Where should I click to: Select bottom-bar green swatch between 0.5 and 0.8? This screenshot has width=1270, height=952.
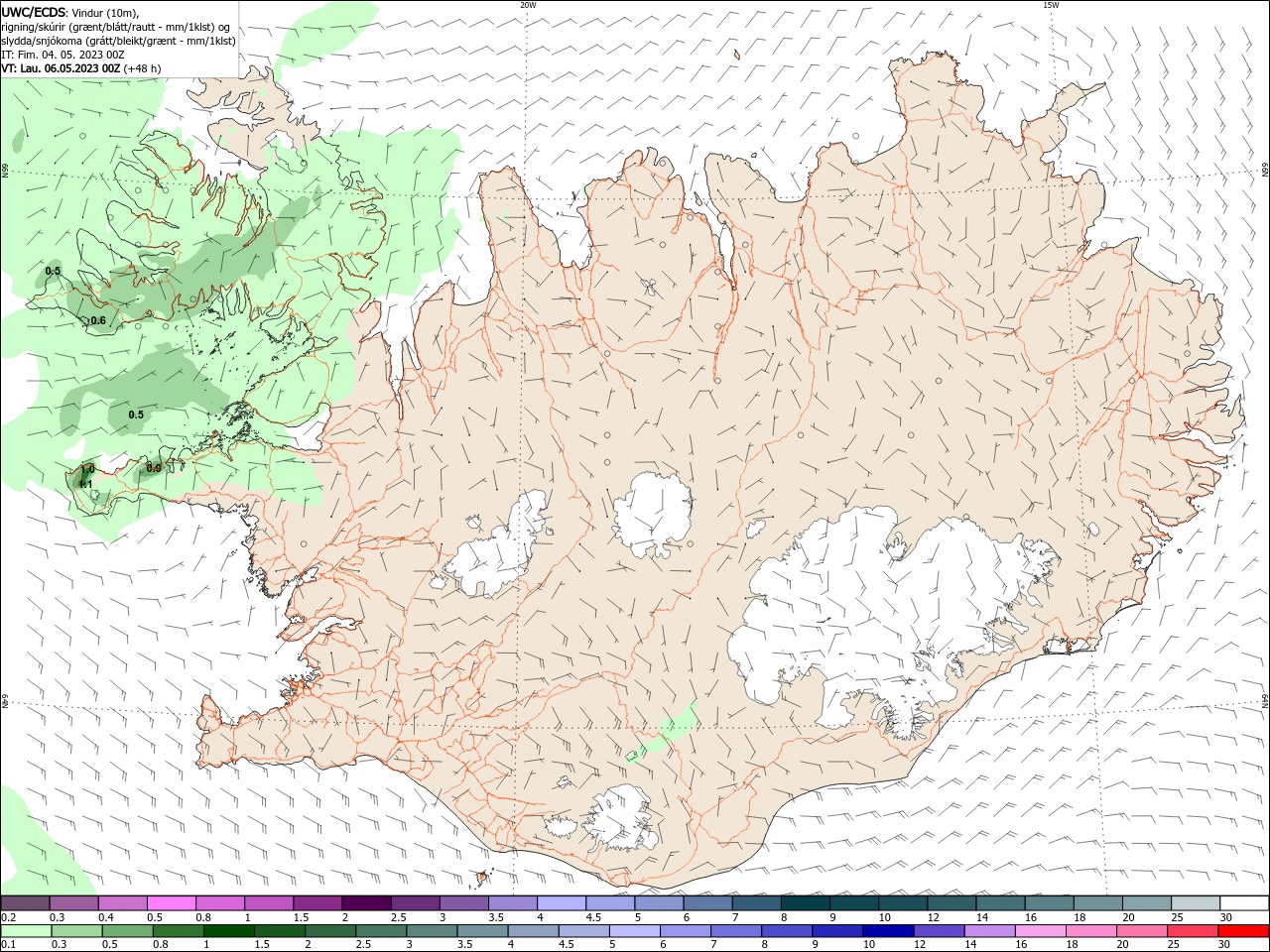point(128,931)
